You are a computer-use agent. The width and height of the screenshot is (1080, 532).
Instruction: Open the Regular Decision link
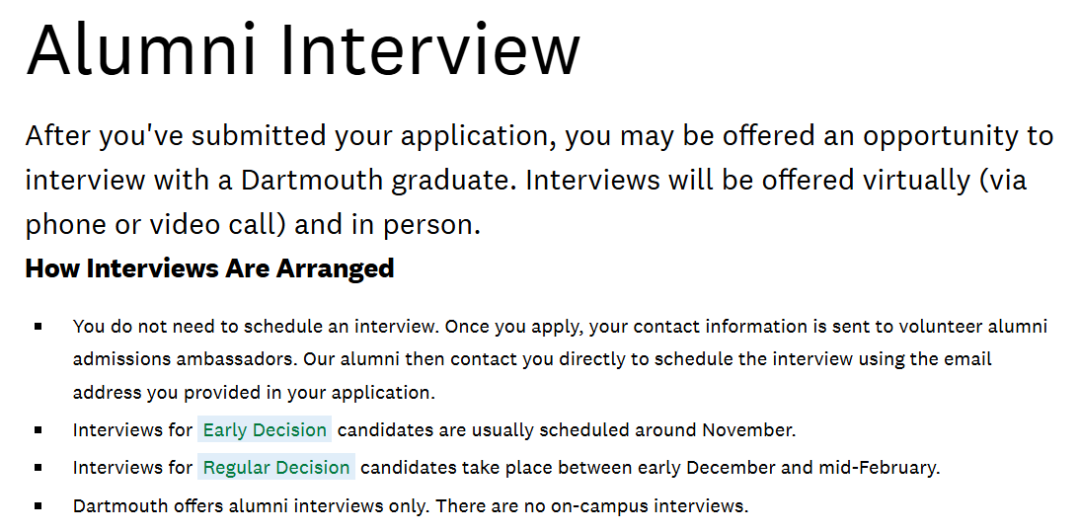point(276,468)
